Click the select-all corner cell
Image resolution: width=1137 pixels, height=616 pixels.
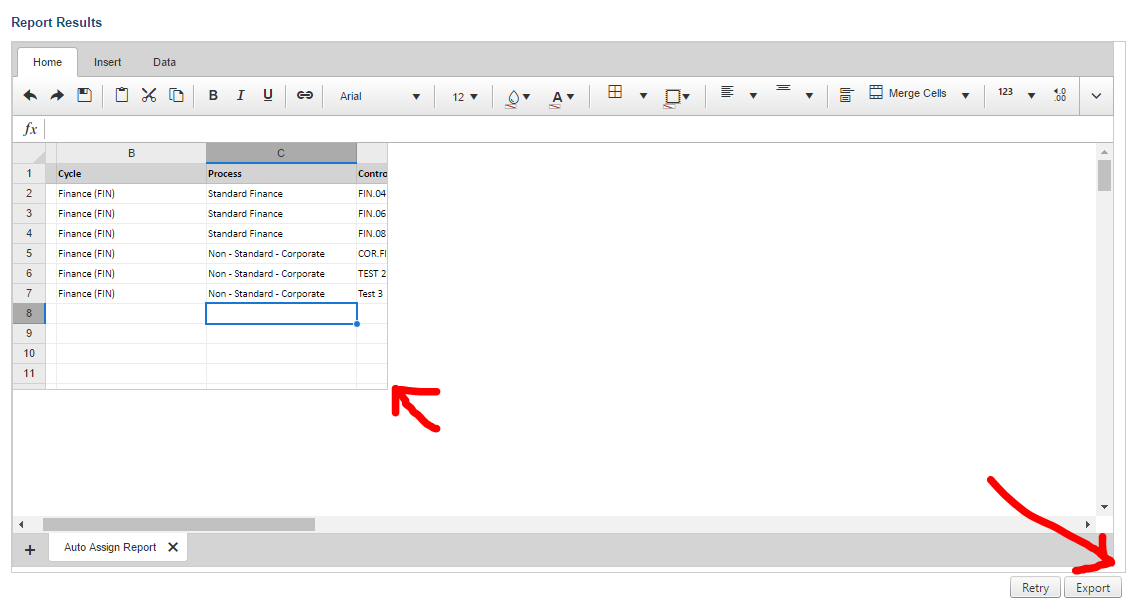29,153
